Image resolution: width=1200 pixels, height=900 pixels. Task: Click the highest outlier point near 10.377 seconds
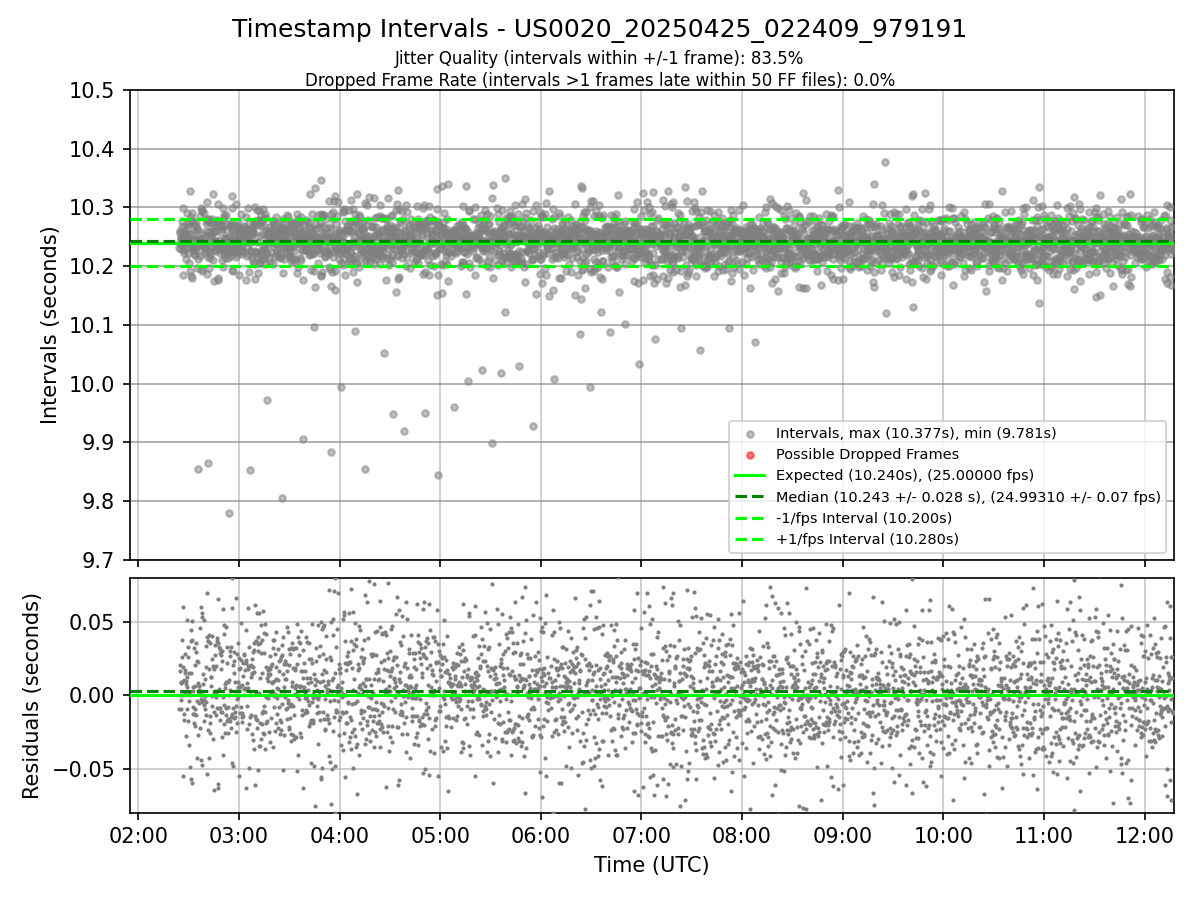tap(885, 162)
